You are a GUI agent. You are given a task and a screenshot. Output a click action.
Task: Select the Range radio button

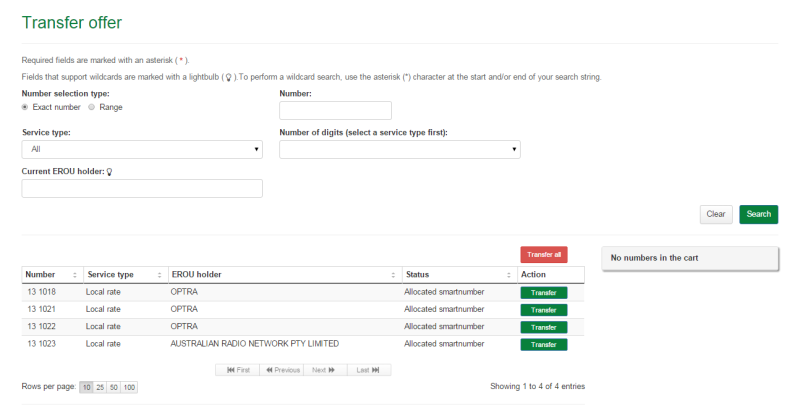92,107
